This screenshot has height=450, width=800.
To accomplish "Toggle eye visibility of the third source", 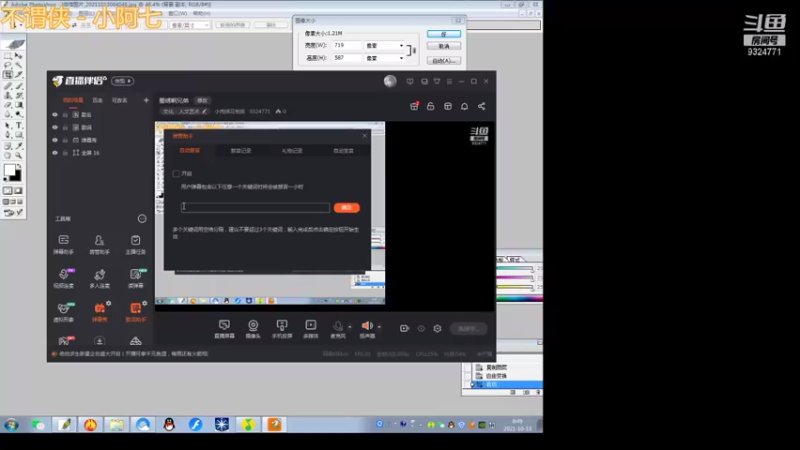I will tap(55, 140).
